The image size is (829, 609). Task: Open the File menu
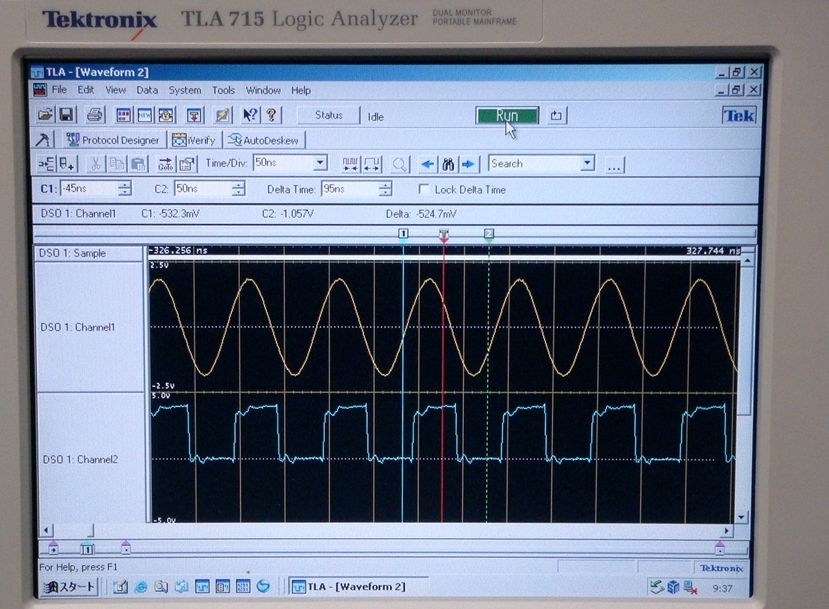[59, 90]
